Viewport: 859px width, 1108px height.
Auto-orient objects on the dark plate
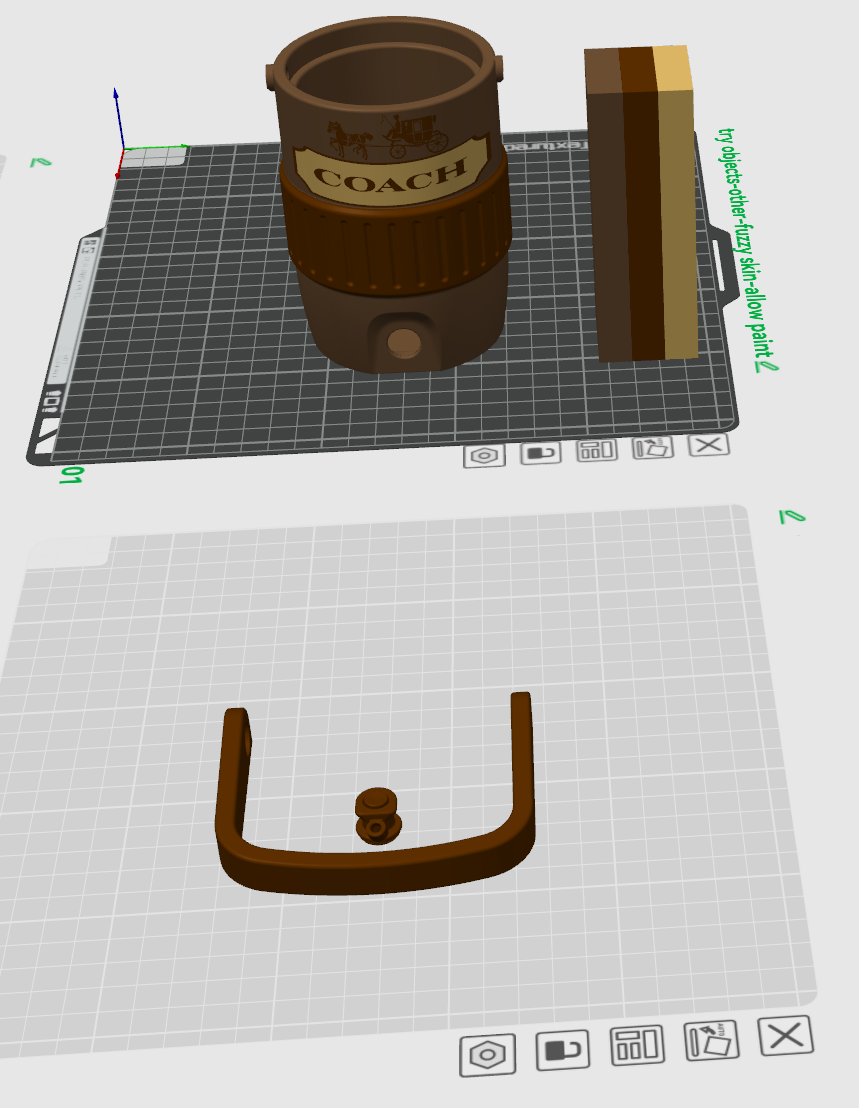coord(652,447)
